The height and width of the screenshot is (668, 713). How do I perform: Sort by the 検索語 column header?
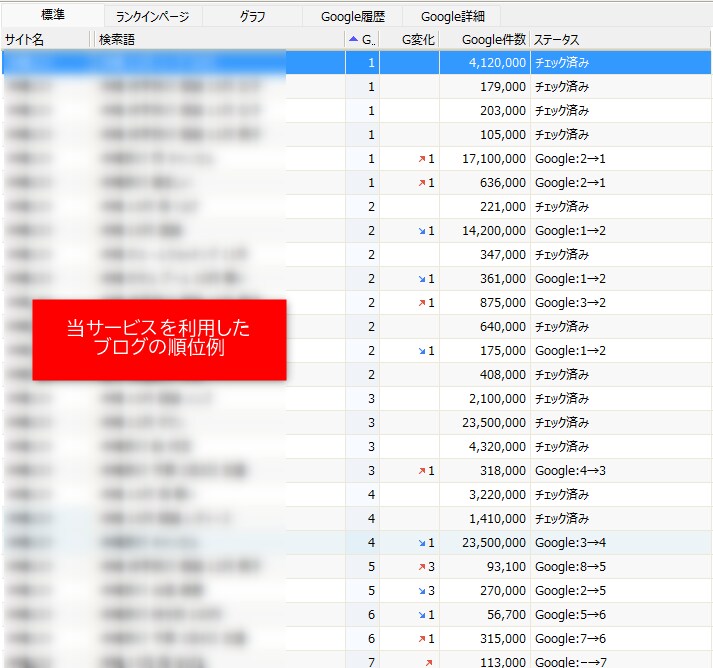tap(220, 40)
